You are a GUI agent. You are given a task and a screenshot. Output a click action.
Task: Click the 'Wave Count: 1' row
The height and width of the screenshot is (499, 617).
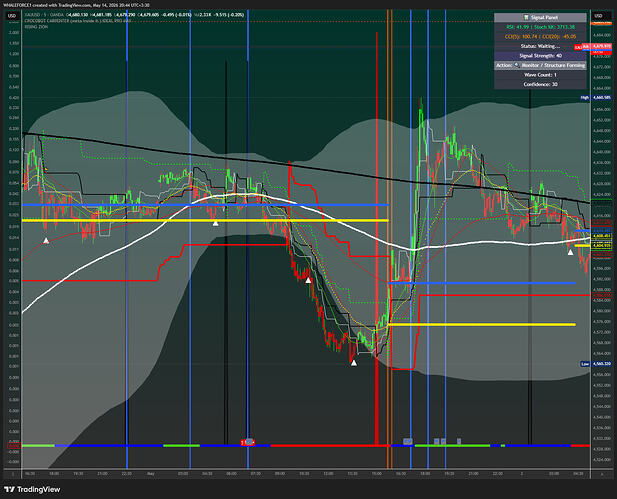click(540, 74)
